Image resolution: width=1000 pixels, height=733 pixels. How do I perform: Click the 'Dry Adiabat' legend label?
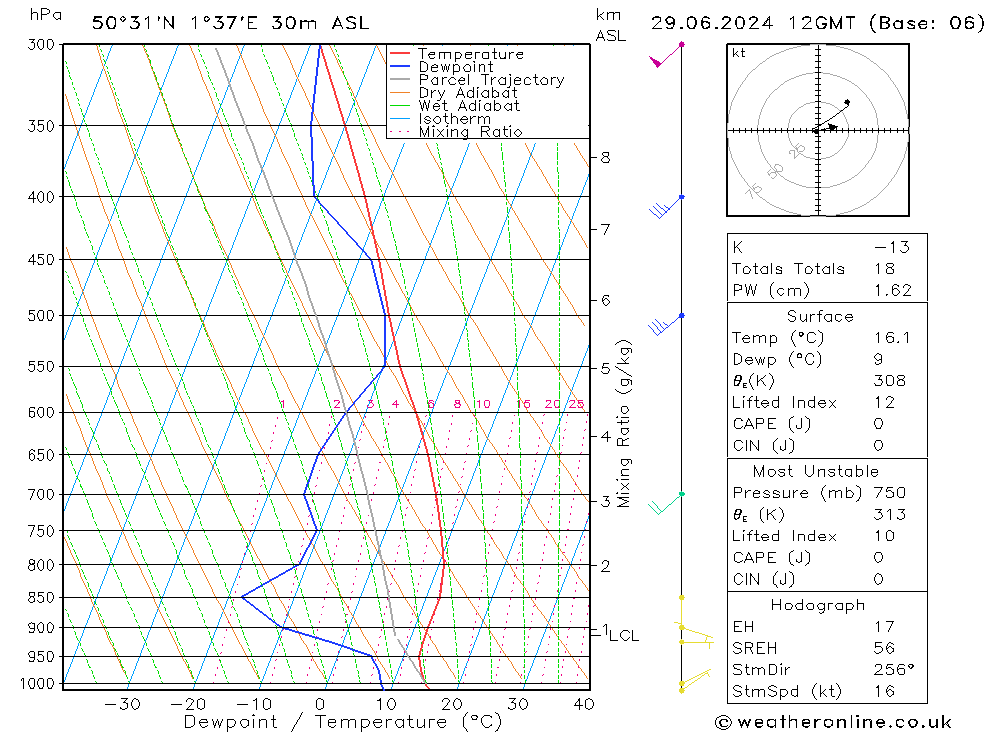click(468, 93)
